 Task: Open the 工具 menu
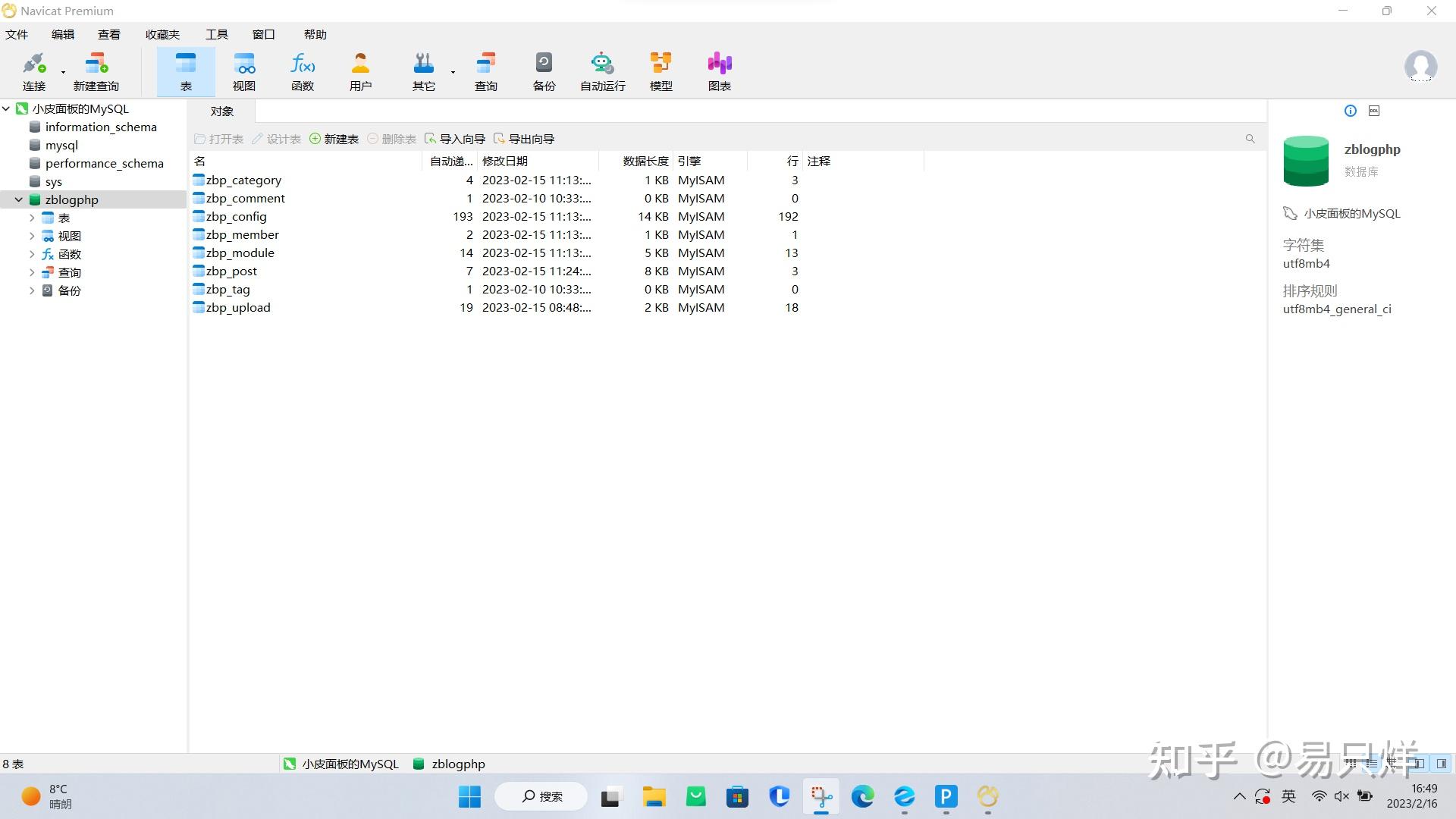tap(216, 34)
